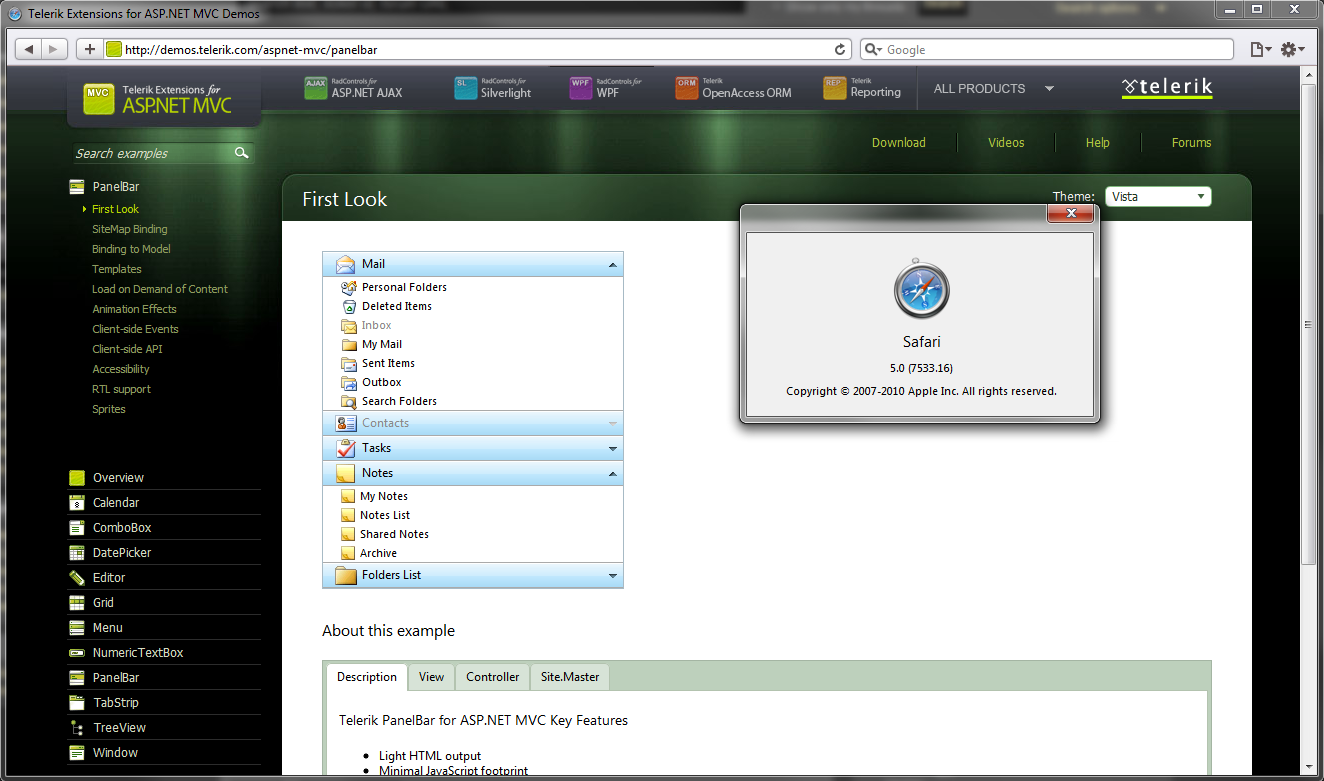Expand the Tasks panel arrow
1324x781 pixels.
[613, 449]
